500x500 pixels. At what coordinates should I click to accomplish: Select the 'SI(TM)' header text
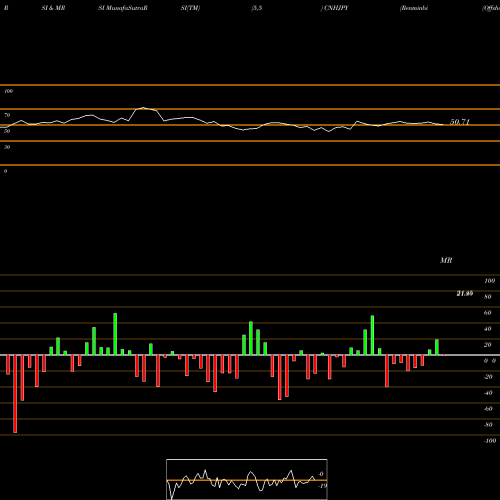point(190,8)
